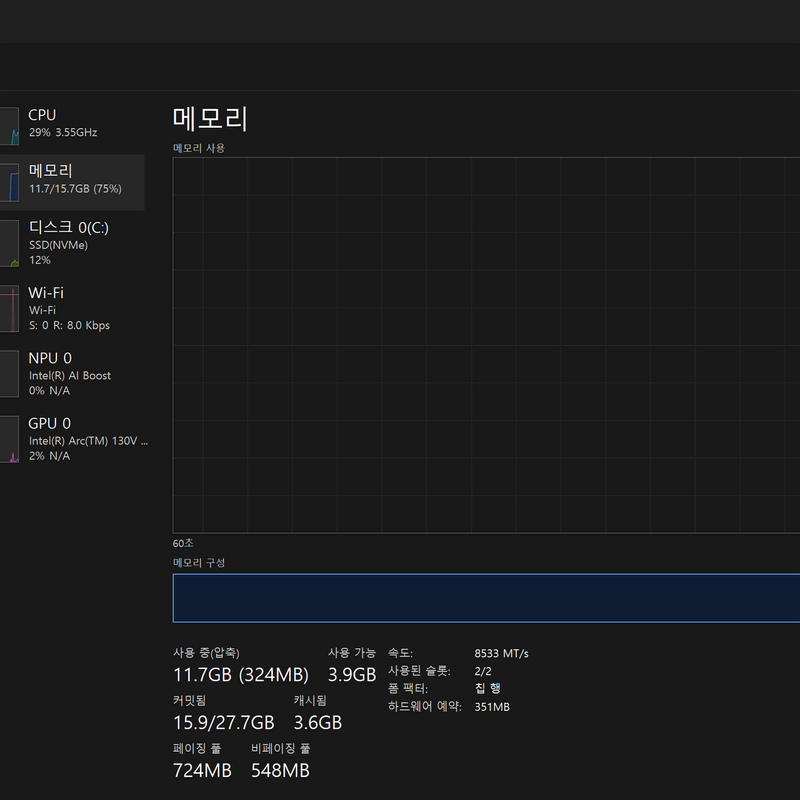Click the Intel(R) AI Boost text
The width and height of the screenshot is (800, 800).
(70, 376)
